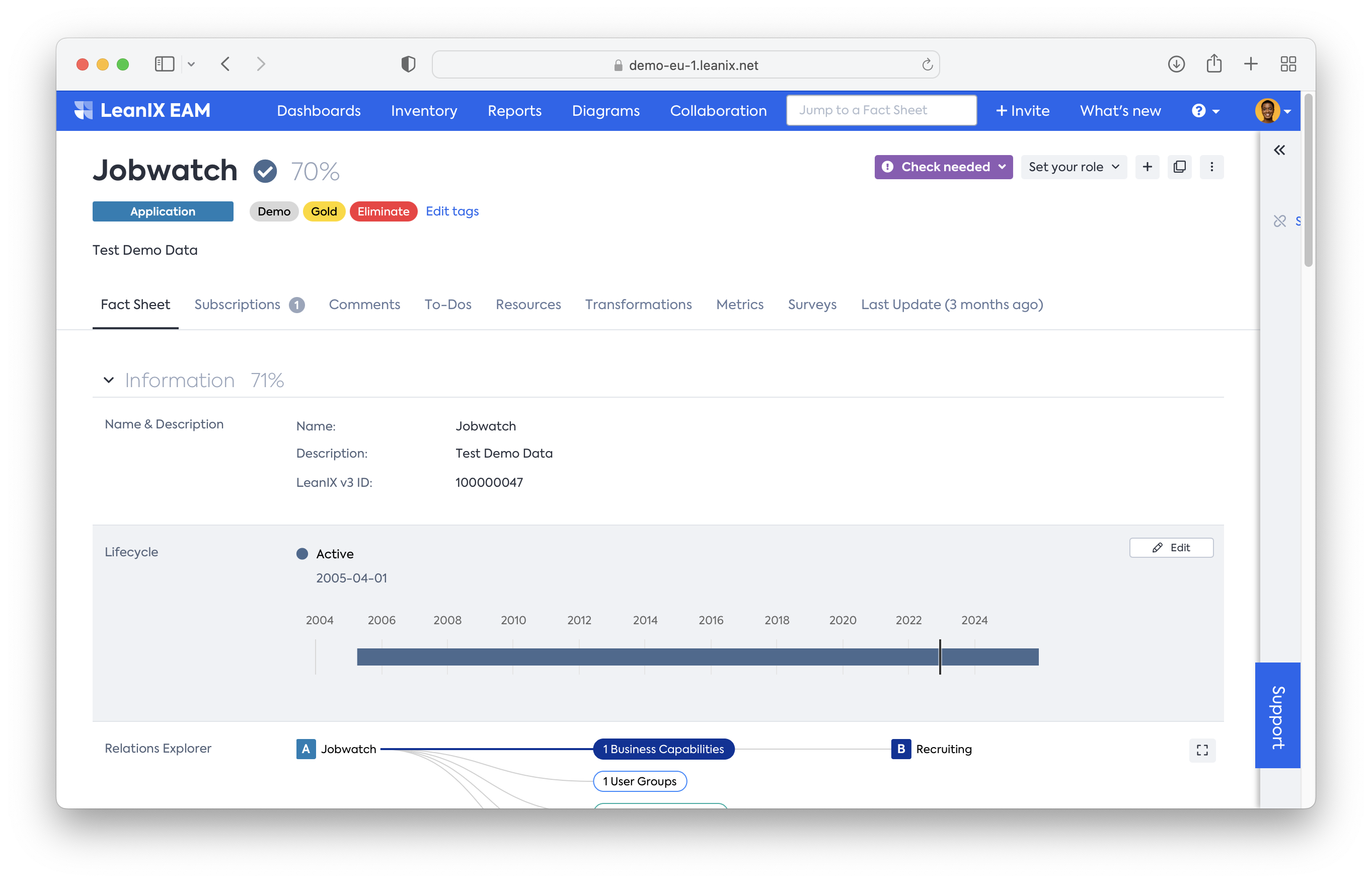Click the Safari privacy shield icon
Image resolution: width=1372 pixels, height=883 pixels.
pyautogui.click(x=408, y=64)
